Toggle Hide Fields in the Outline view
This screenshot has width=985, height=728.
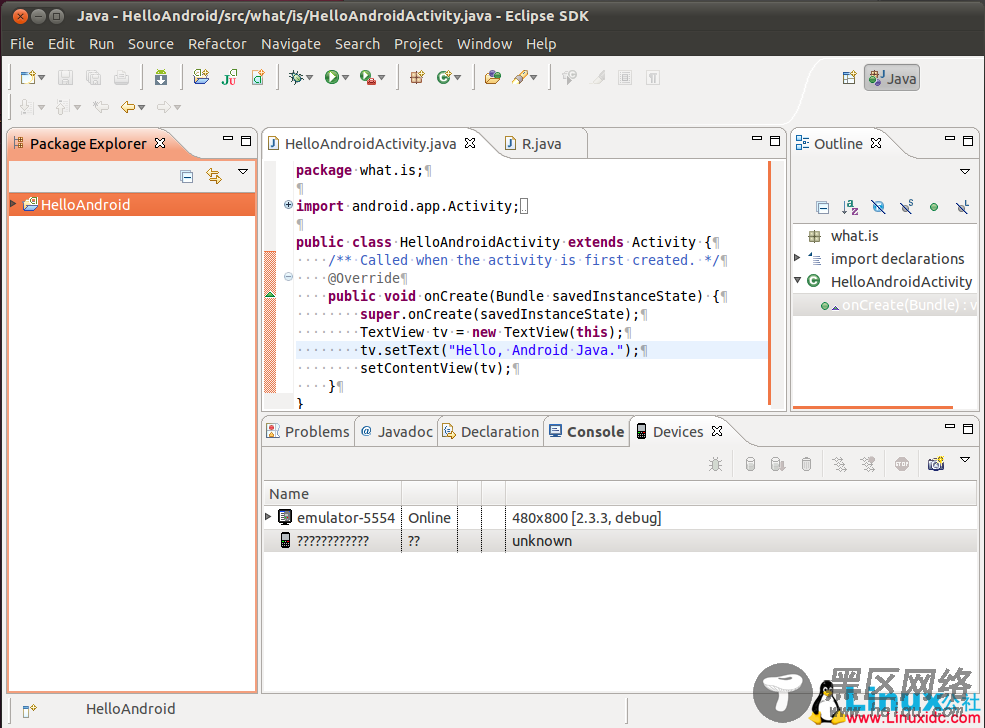(878, 207)
